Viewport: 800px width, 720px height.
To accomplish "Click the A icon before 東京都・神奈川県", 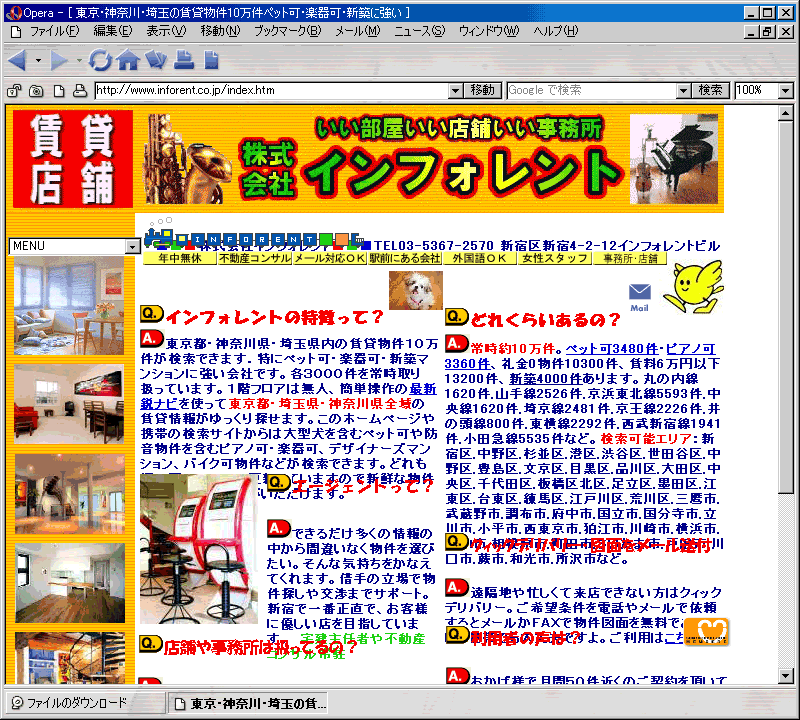I will (152, 339).
